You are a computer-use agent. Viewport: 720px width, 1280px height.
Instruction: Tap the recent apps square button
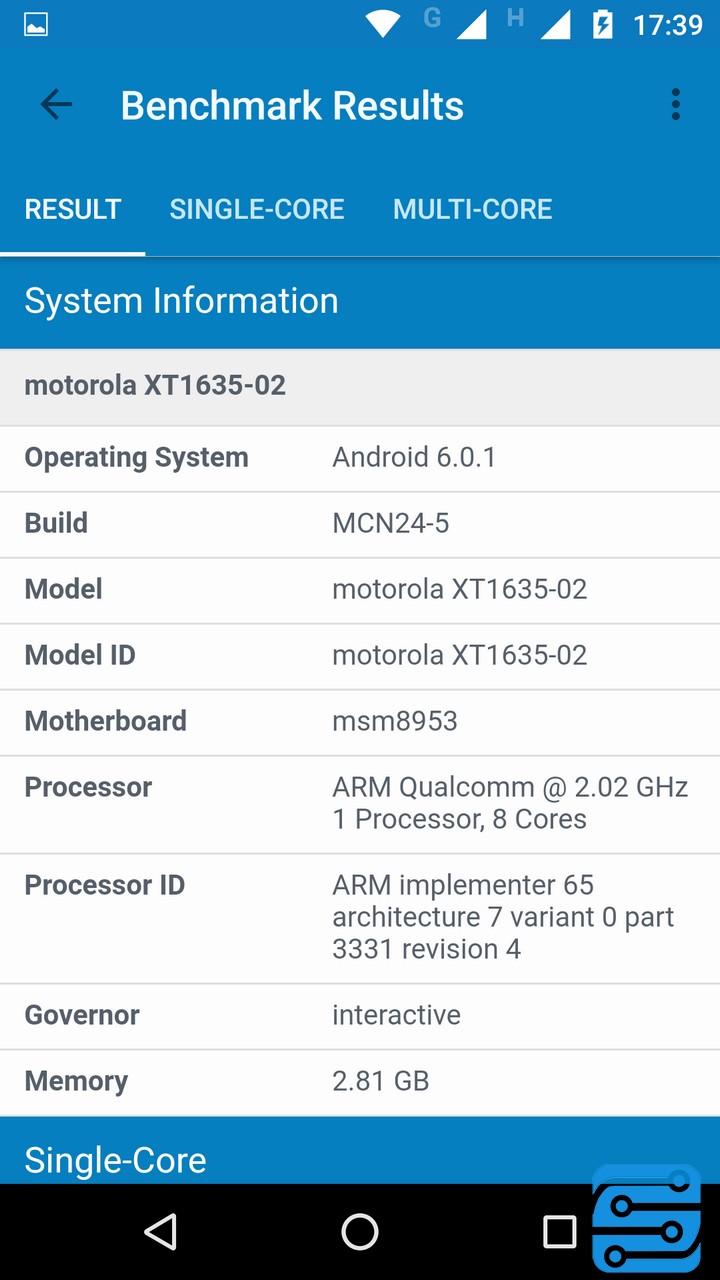click(560, 1232)
